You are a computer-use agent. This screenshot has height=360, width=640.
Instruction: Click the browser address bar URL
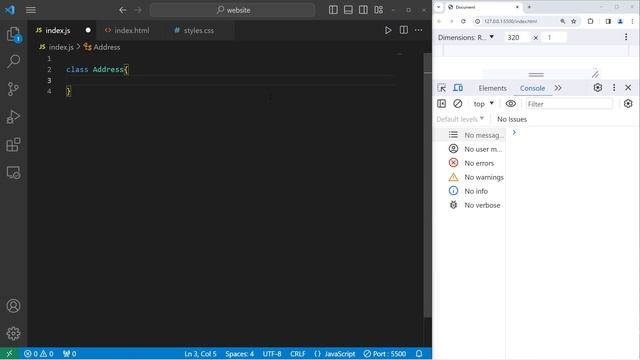[x=511, y=21]
